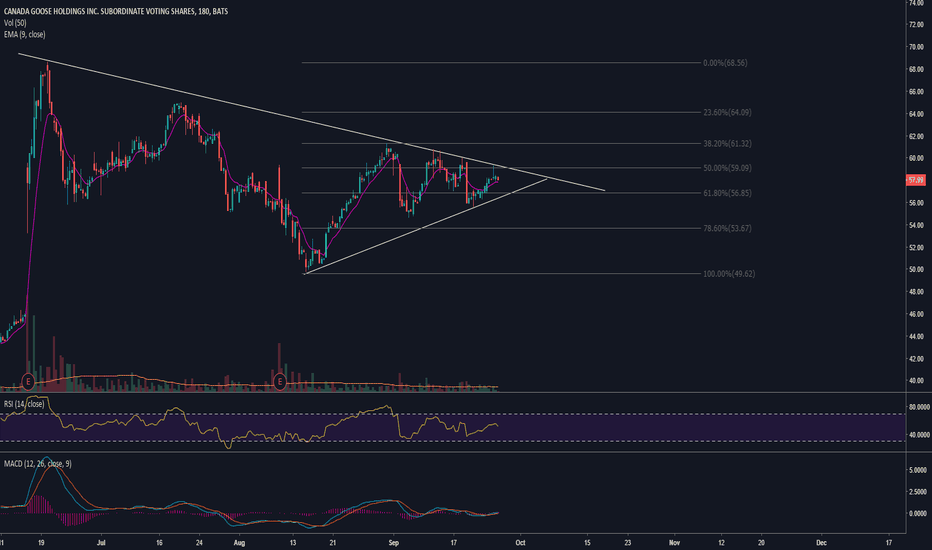Open the MACD (12, 26, close, 9) label
The height and width of the screenshot is (550, 932).
pos(37,464)
